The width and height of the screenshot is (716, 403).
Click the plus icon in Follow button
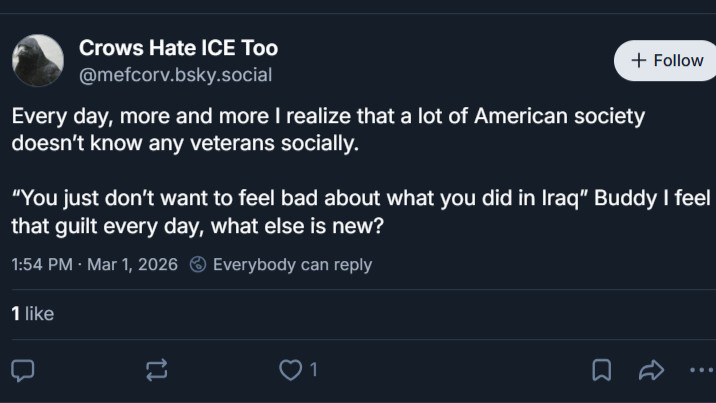coord(639,61)
